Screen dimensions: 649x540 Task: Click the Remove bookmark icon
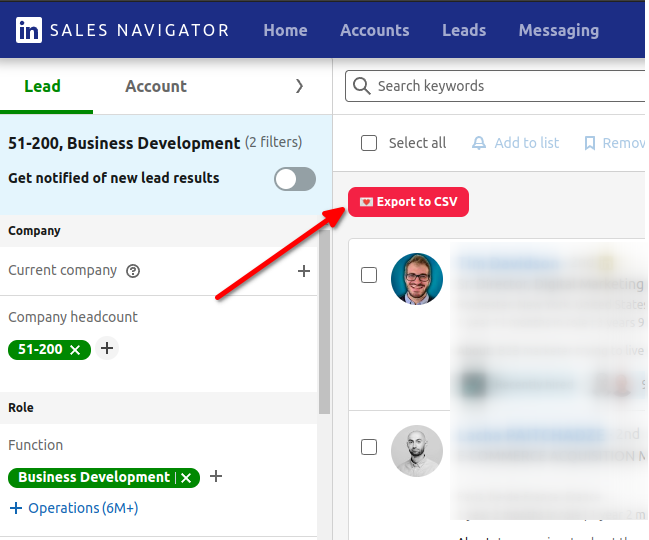point(589,144)
